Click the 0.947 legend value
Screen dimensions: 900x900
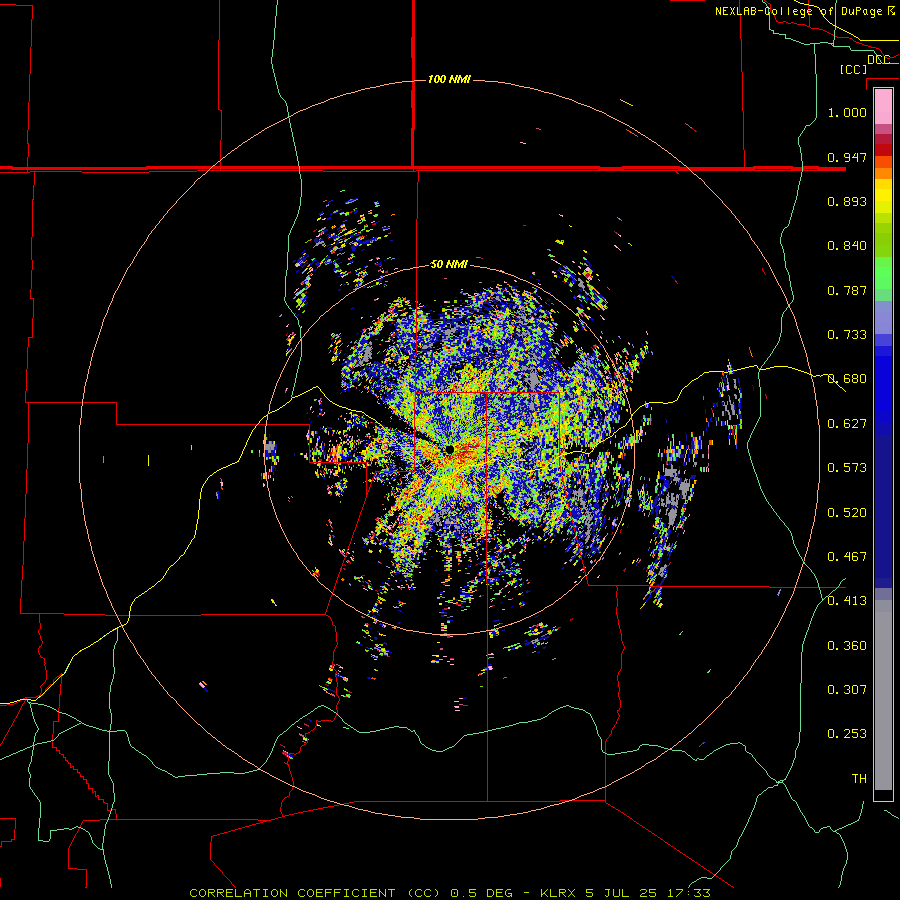tap(847, 157)
